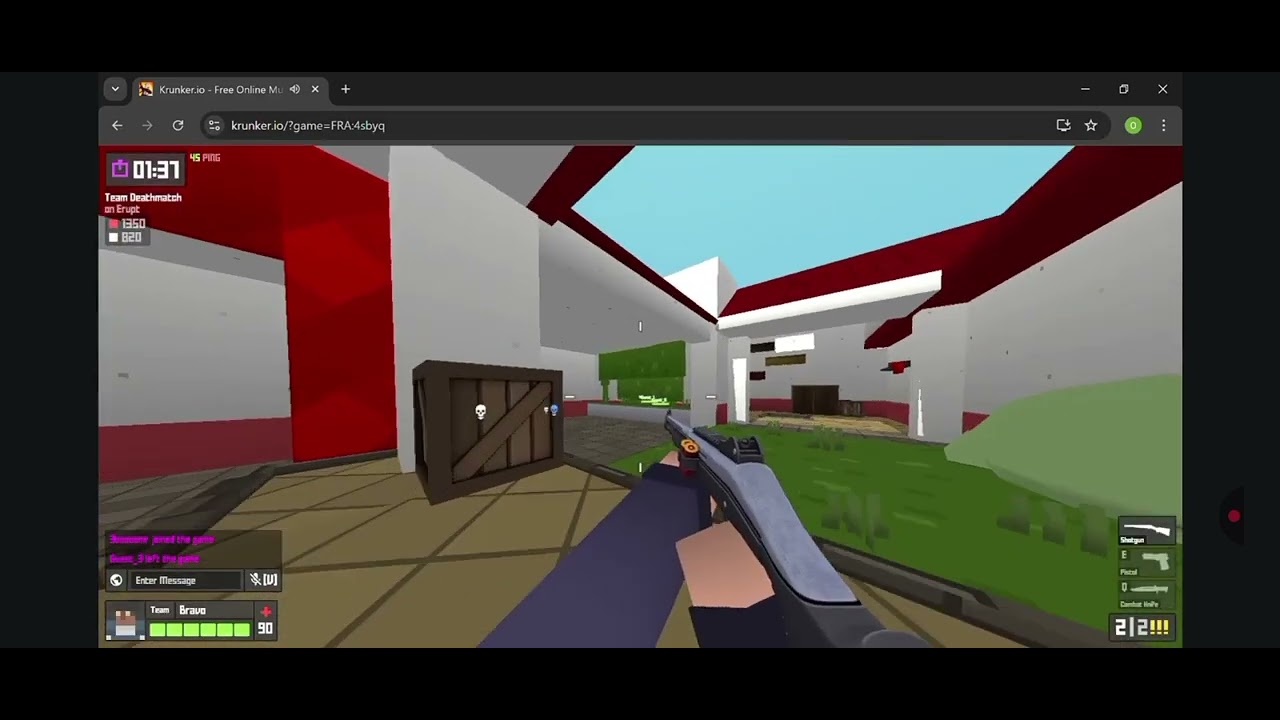Select the Pistol weapon slot
Viewport: 1280px width, 720px height.
coord(1146,562)
